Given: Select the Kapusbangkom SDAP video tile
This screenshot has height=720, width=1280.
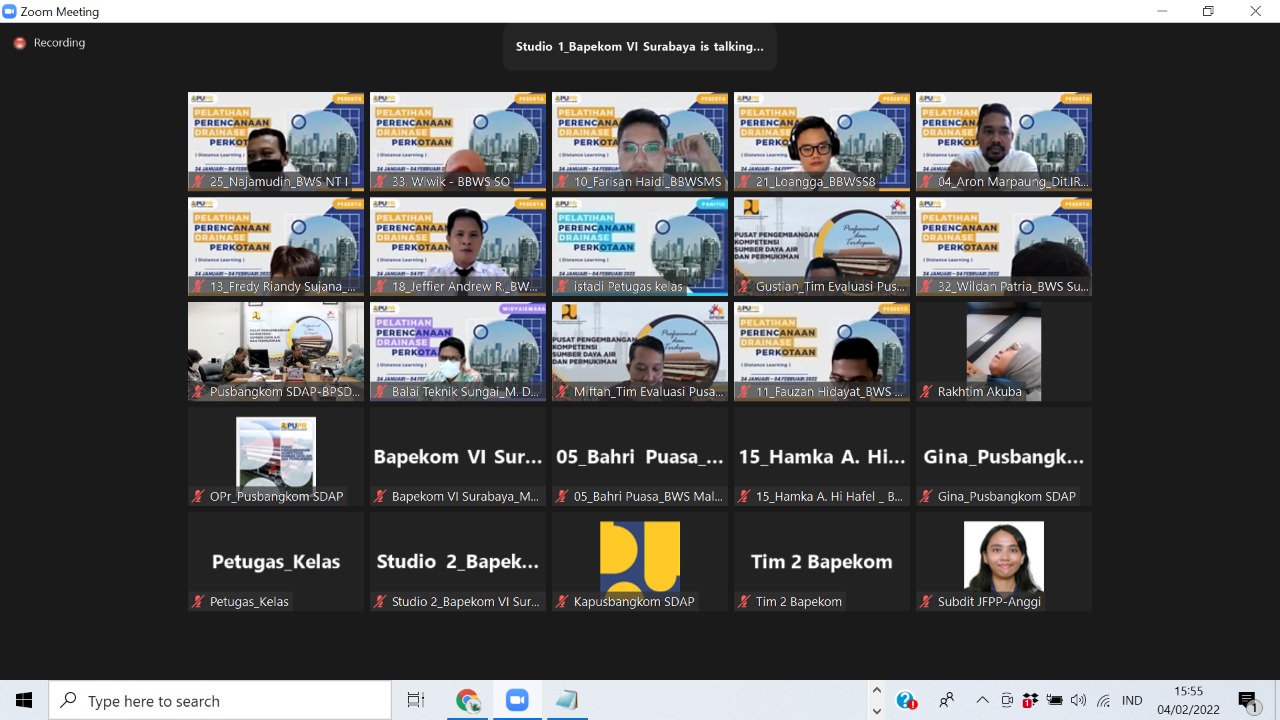Looking at the screenshot, I should click(640, 561).
